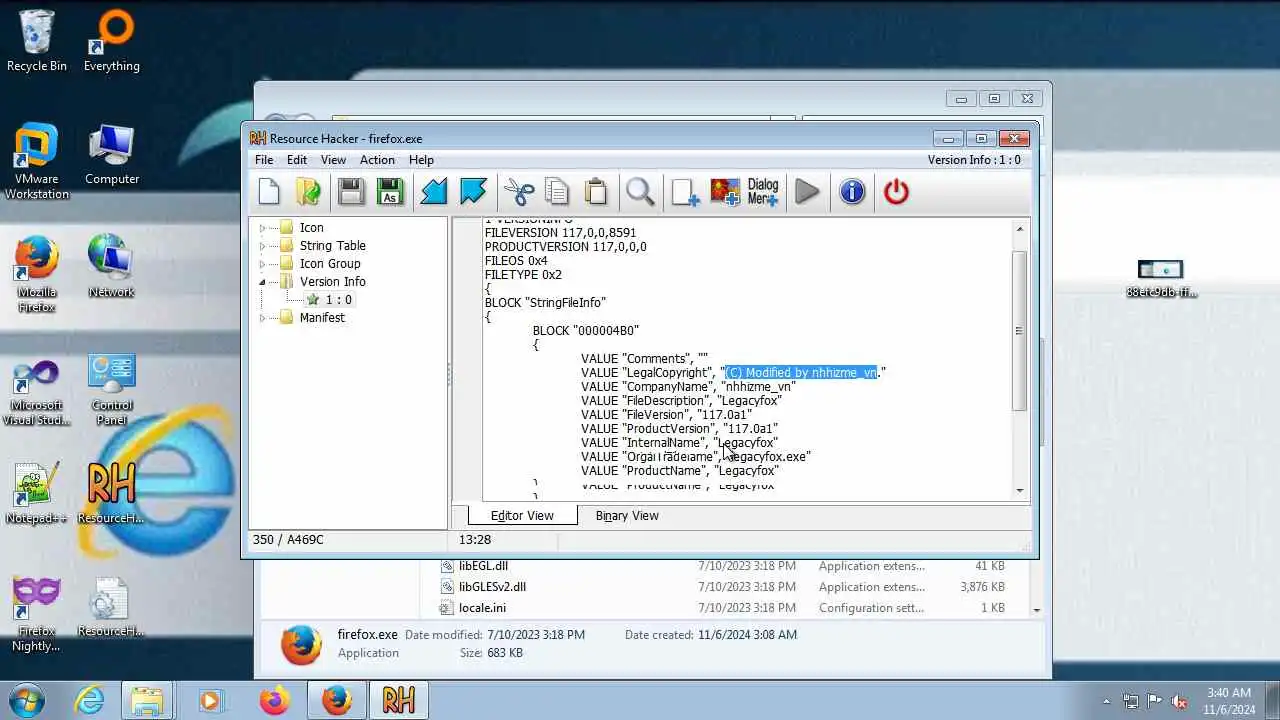Select the String Table folder
The image size is (1280, 720).
coord(322,246)
